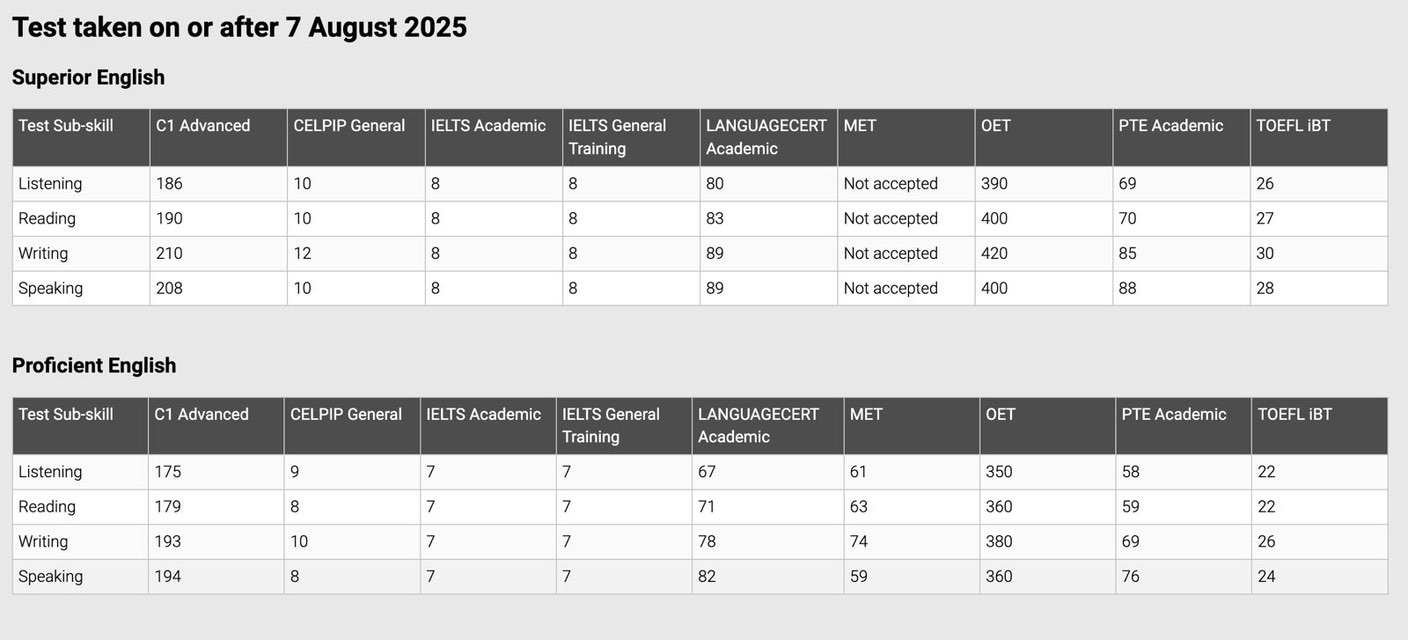Click C1 Advanced score 210 in Superior table
This screenshot has height=640, width=1408.
click(169, 253)
